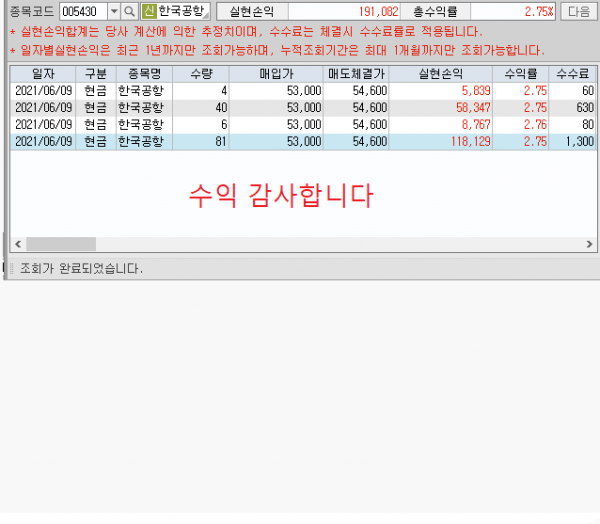Click the right scroll arrow of horizontal scrollbar

point(589,244)
